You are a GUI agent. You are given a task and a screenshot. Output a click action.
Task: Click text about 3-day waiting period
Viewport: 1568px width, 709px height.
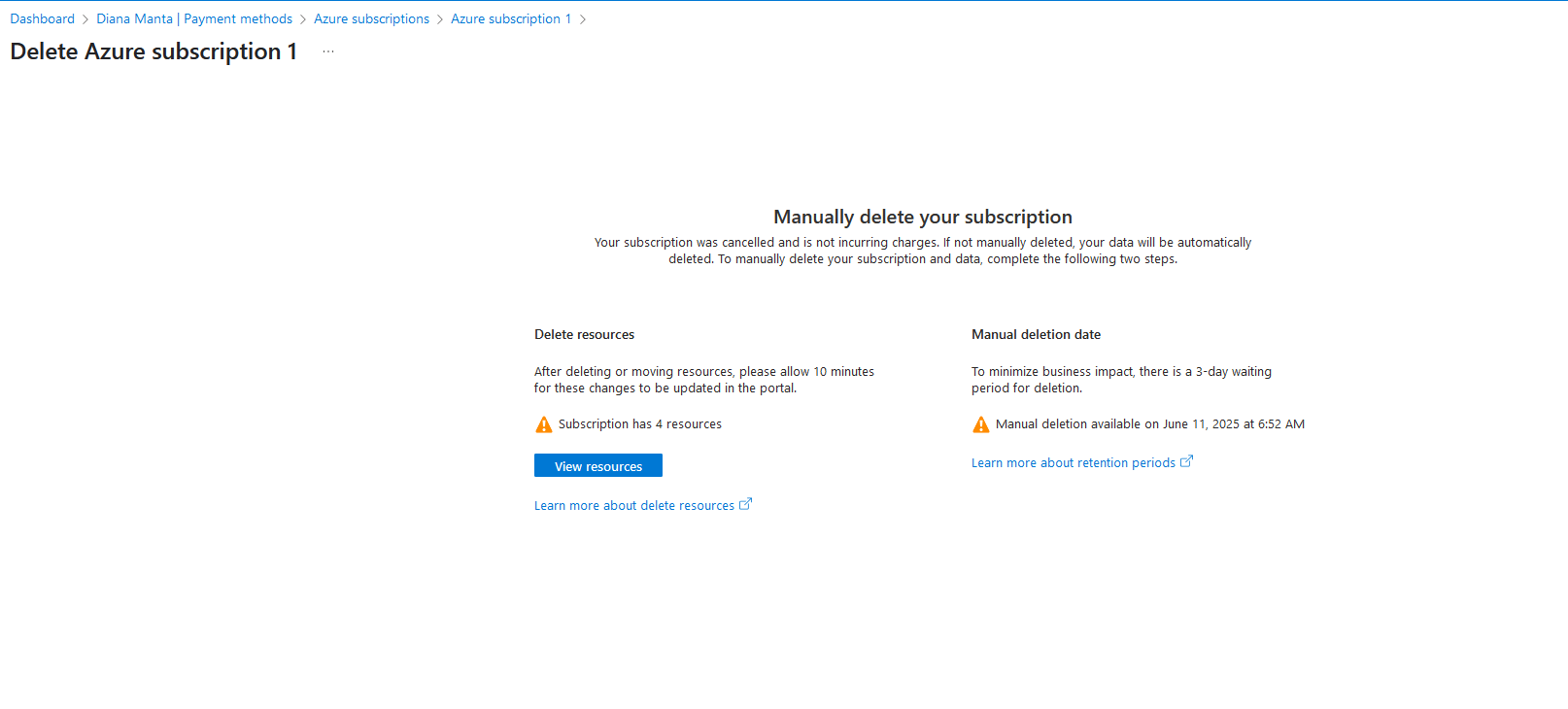click(1121, 380)
